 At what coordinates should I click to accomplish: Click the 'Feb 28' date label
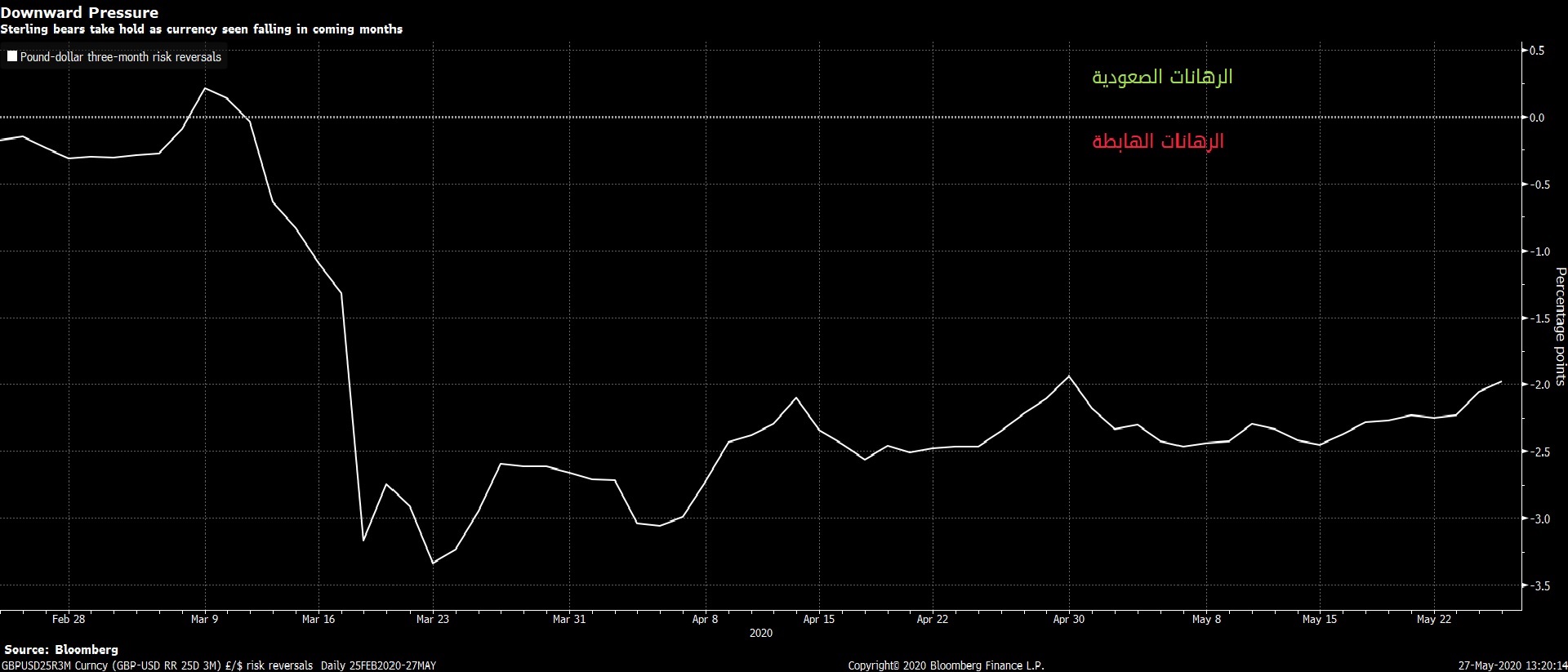point(69,619)
